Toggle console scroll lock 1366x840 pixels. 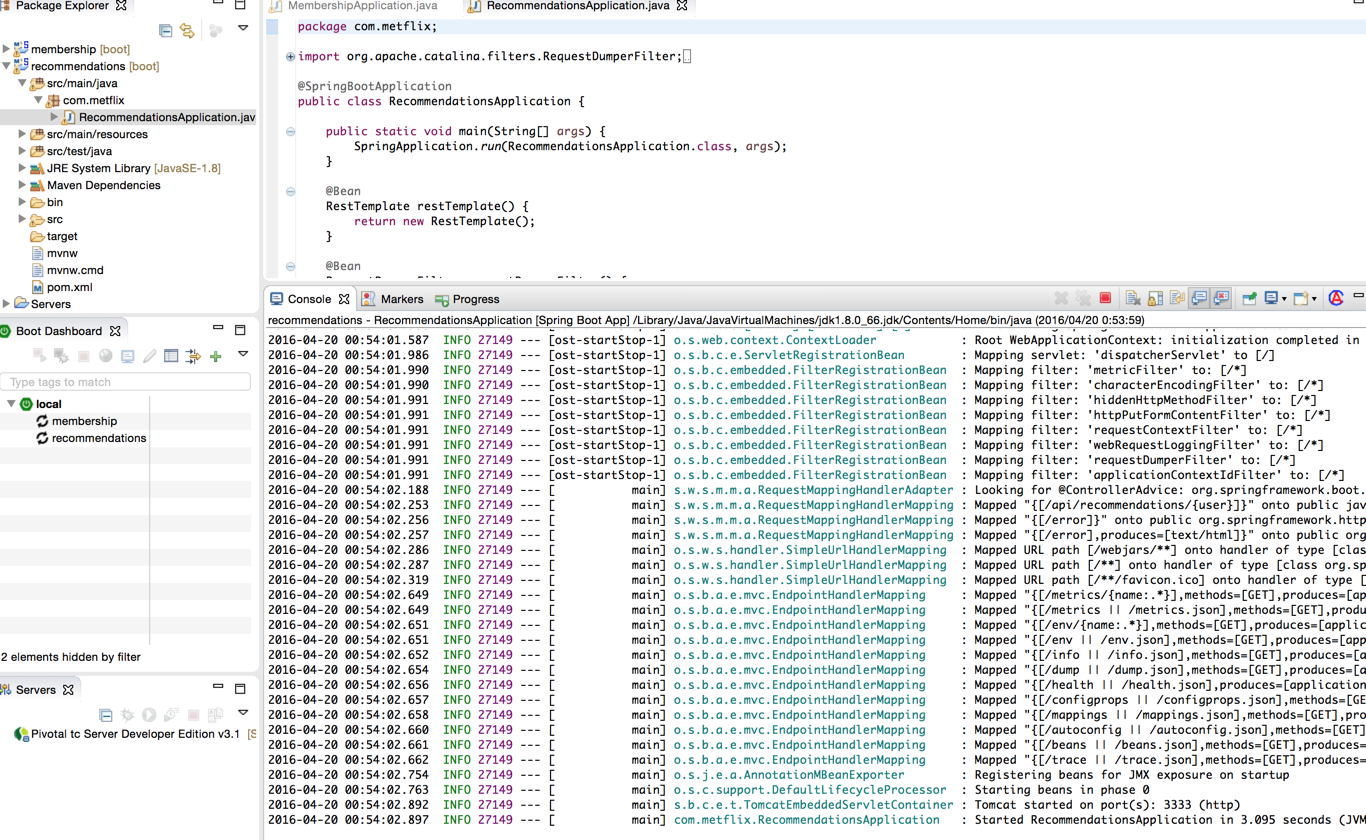[x=1155, y=299]
